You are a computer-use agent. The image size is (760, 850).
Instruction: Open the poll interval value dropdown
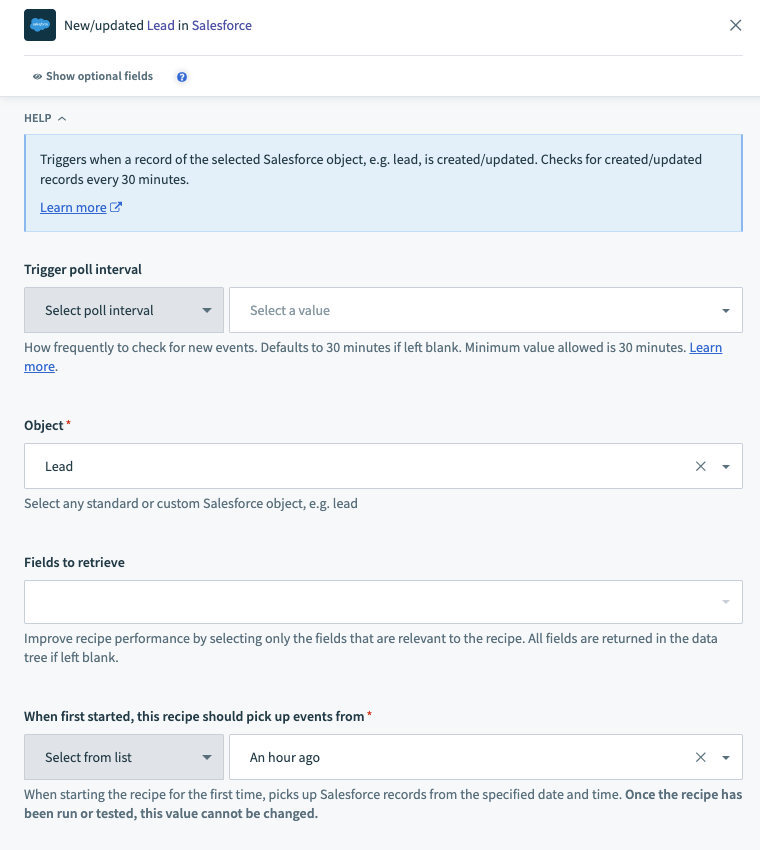click(486, 311)
